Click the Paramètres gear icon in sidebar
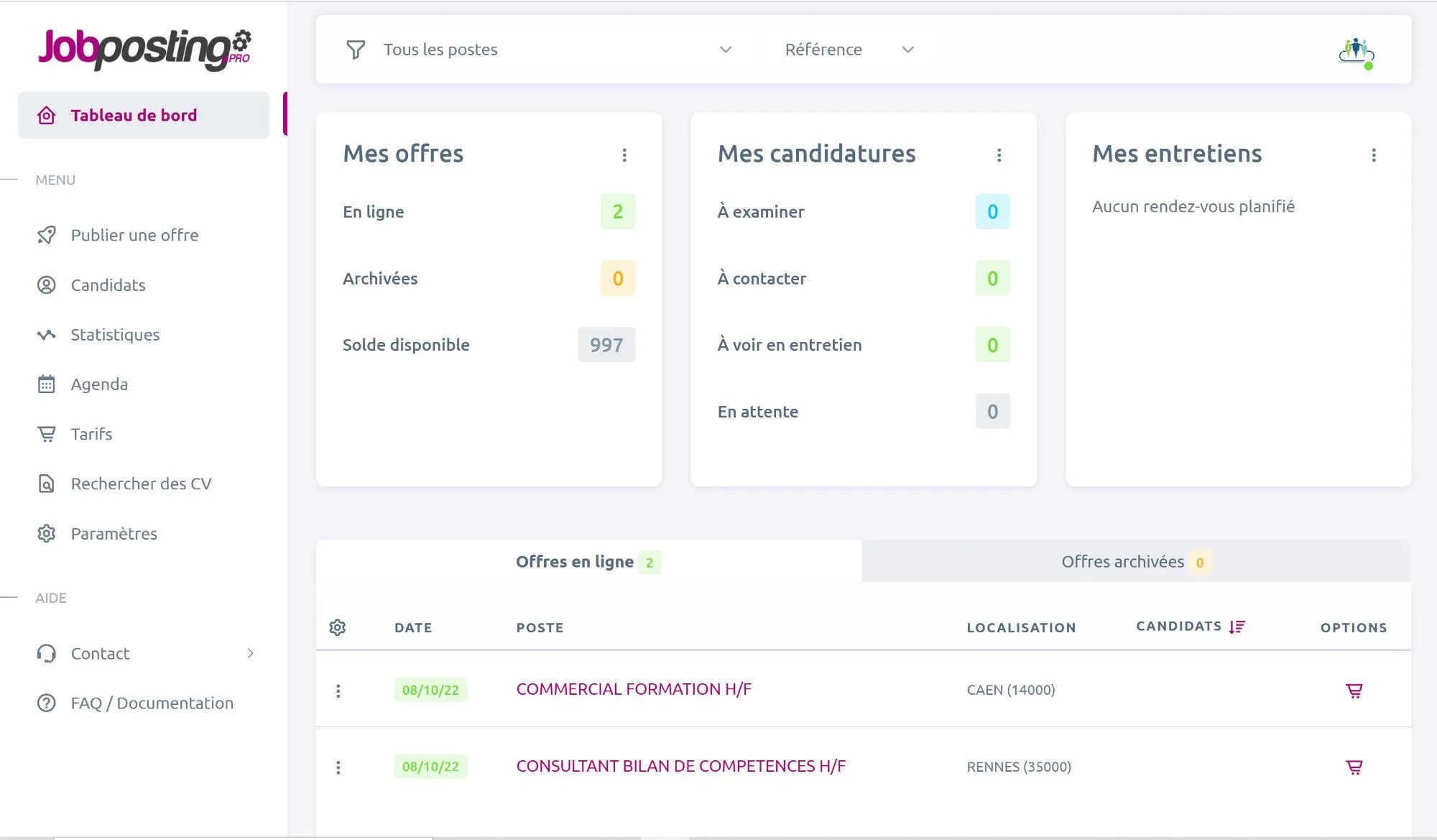Viewport: 1437px width, 840px height. [x=46, y=533]
